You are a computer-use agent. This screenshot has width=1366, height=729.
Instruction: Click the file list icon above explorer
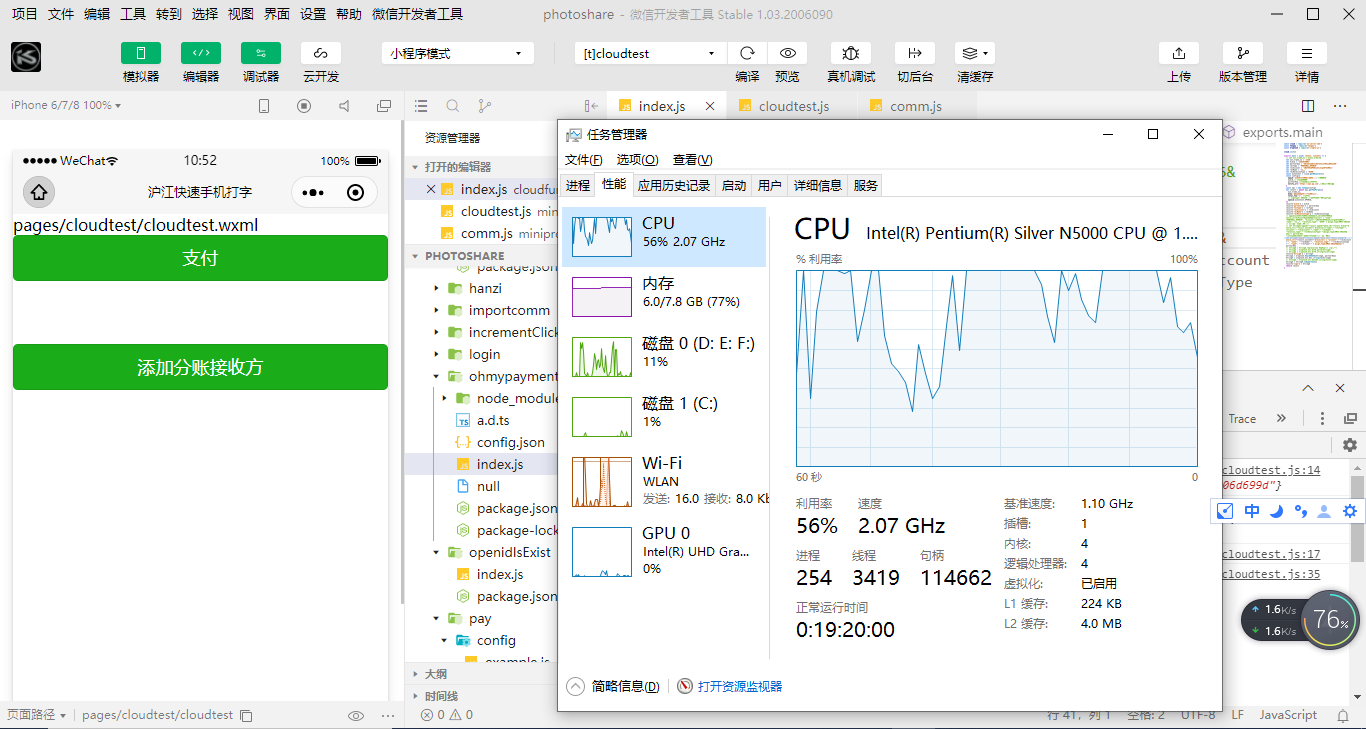[421, 106]
